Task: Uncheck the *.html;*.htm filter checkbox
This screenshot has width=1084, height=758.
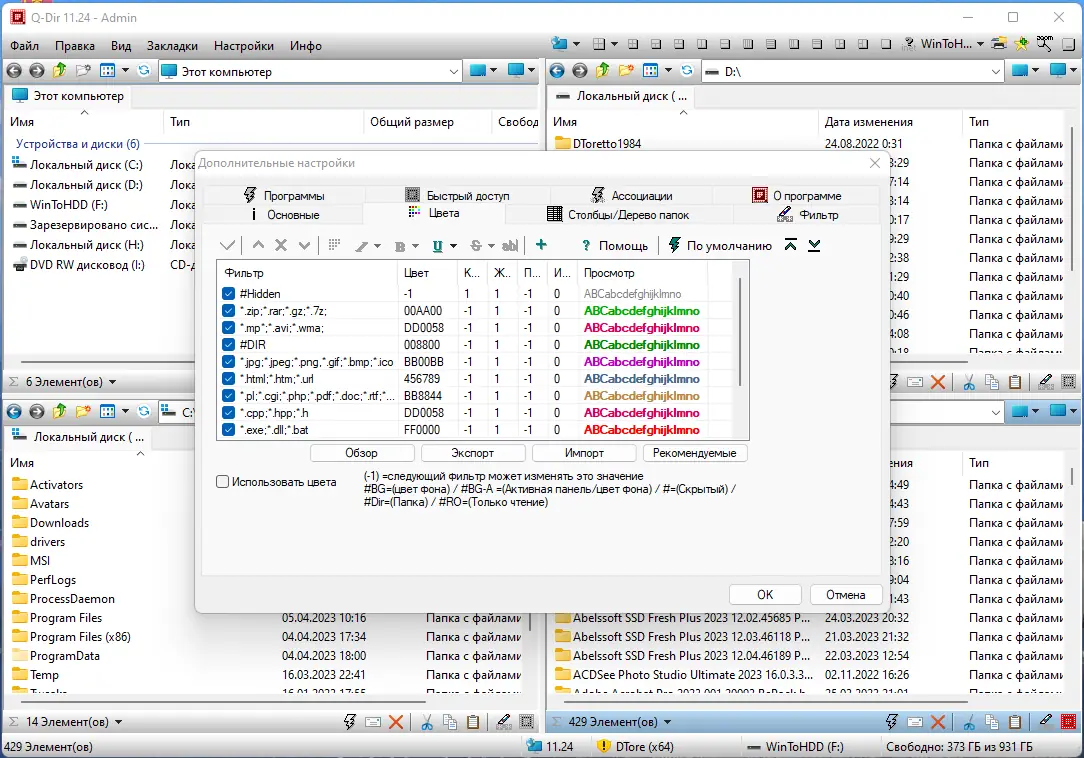Action: 228,378
